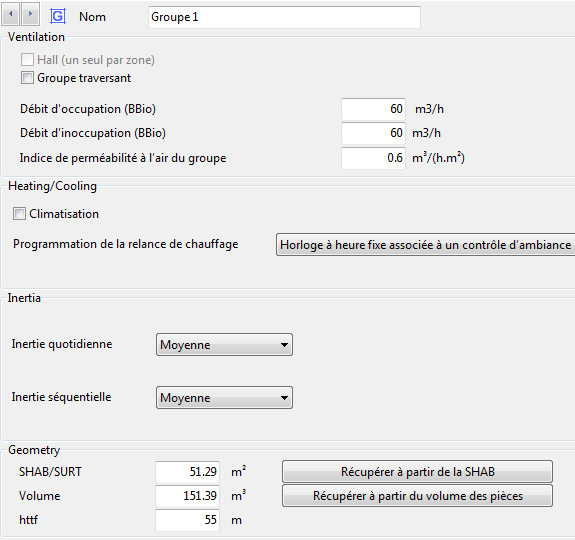Image resolution: width=575 pixels, height=540 pixels.
Task: Edit the SHAB/SURT value 51.29
Action: pyautogui.click(x=187, y=472)
